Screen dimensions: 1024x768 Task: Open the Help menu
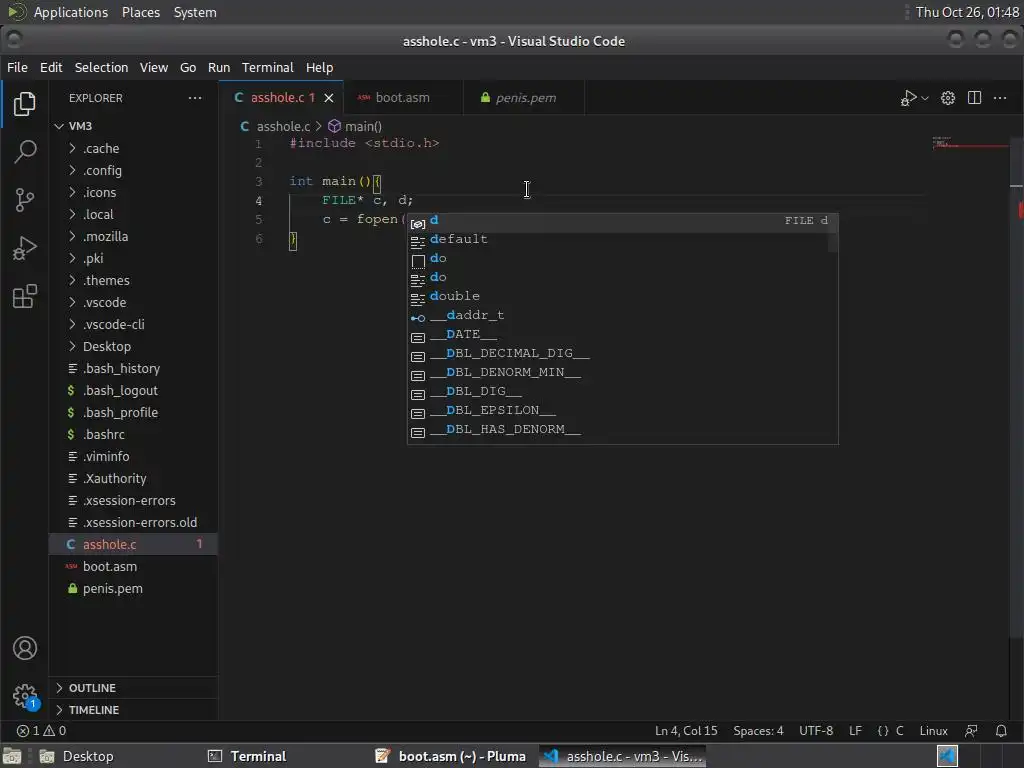tap(319, 67)
